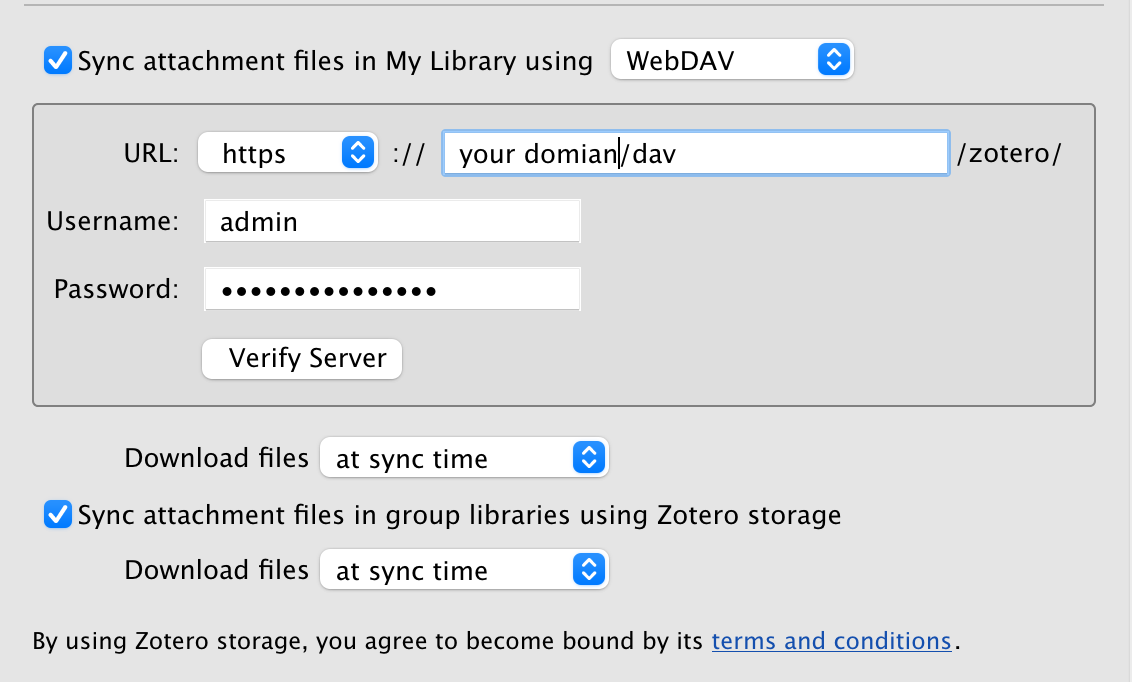Click the Password input field
This screenshot has height=682, width=1132.
(392, 289)
